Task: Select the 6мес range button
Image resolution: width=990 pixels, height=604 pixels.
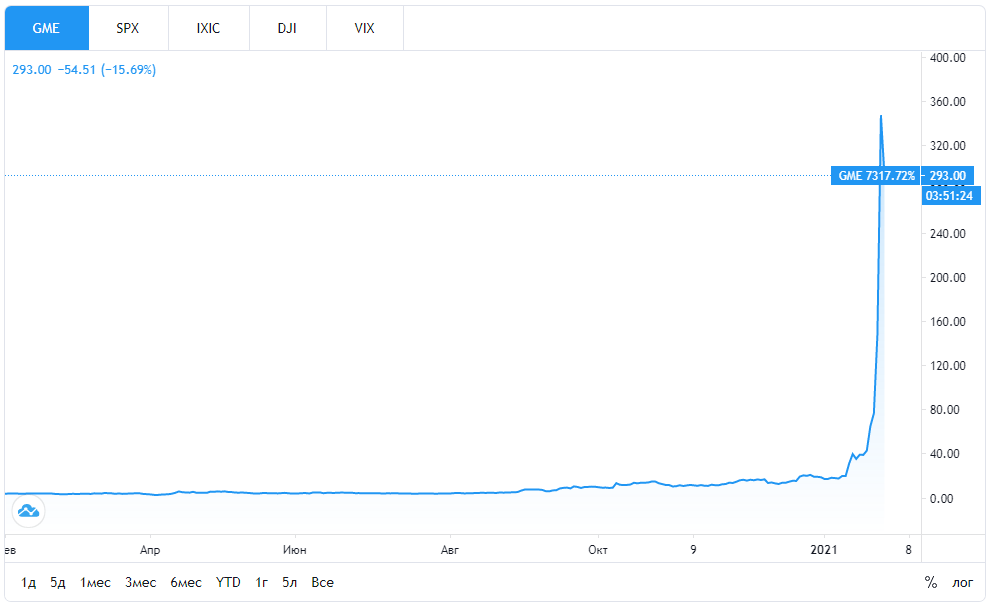Action: coord(186,583)
